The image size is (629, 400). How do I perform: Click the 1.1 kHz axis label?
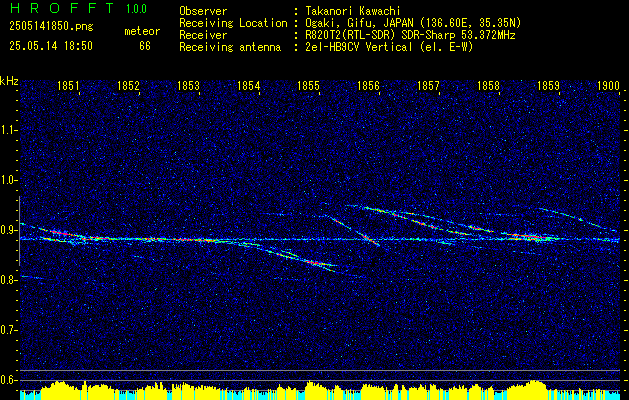tap(9, 130)
